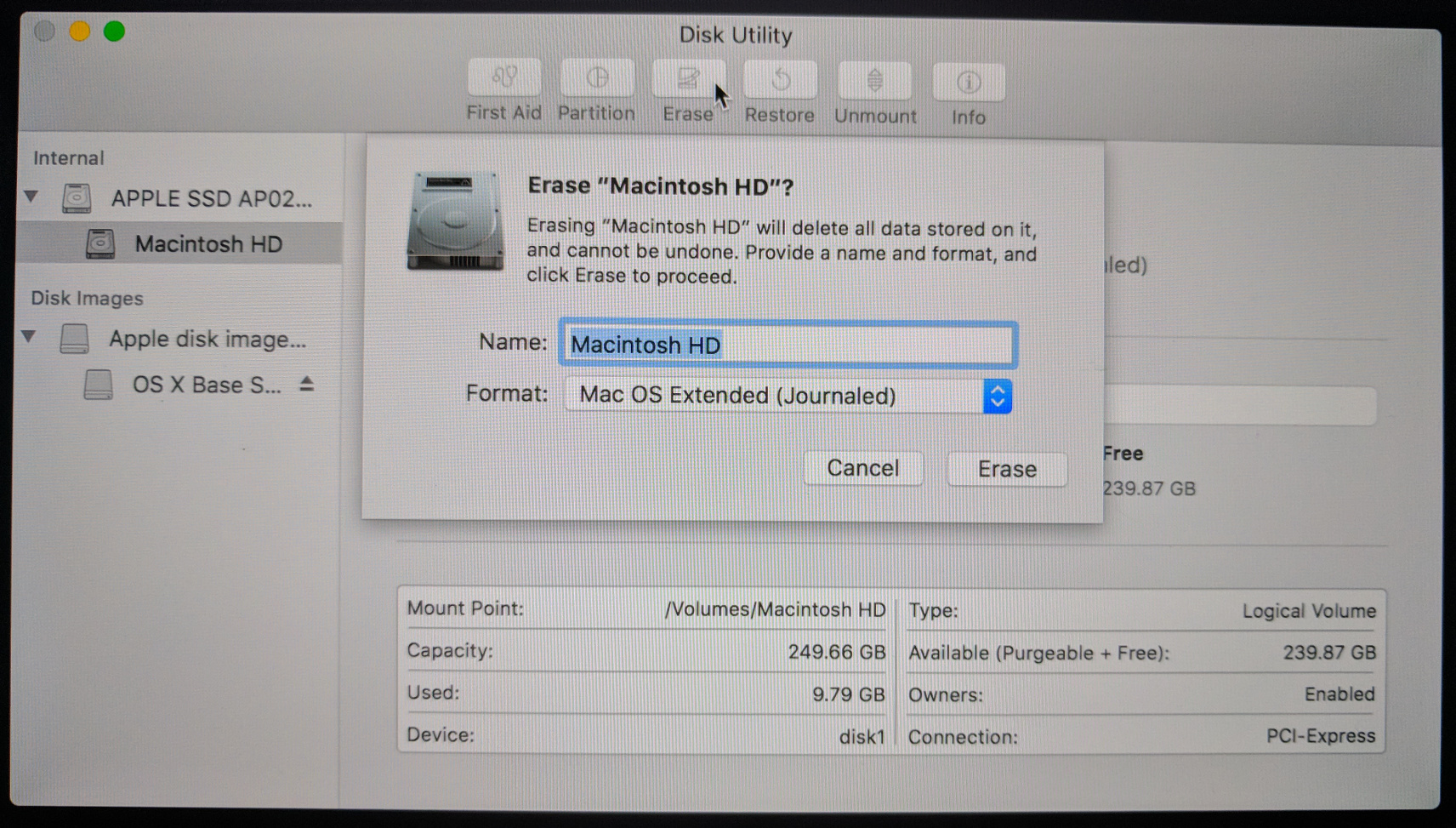The height and width of the screenshot is (828, 1456).
Task: Click the Available (Purgeable + Free): label
Action: (1038, 653)
